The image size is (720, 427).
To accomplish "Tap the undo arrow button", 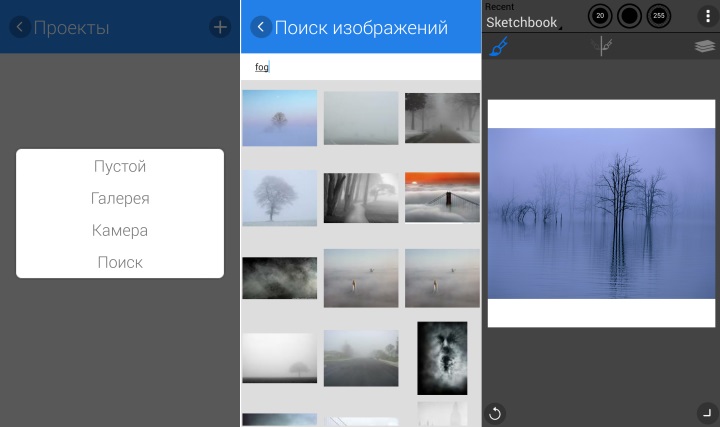I will coord(495,413).
